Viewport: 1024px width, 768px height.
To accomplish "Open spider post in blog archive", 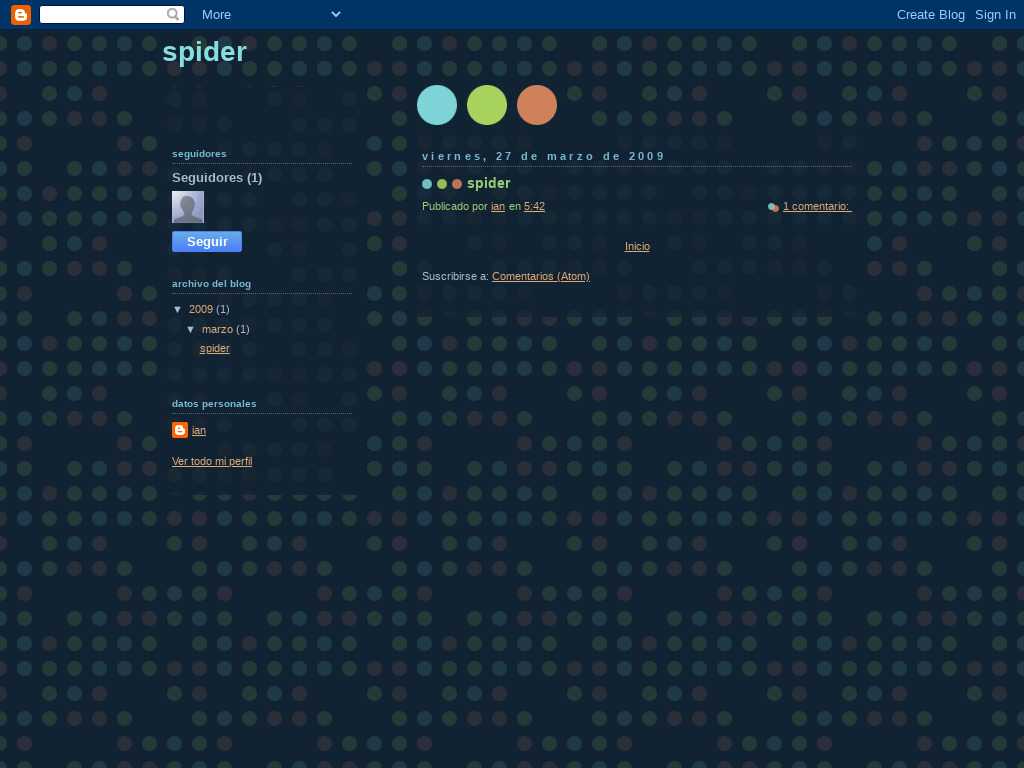I will tap(215, 348).
